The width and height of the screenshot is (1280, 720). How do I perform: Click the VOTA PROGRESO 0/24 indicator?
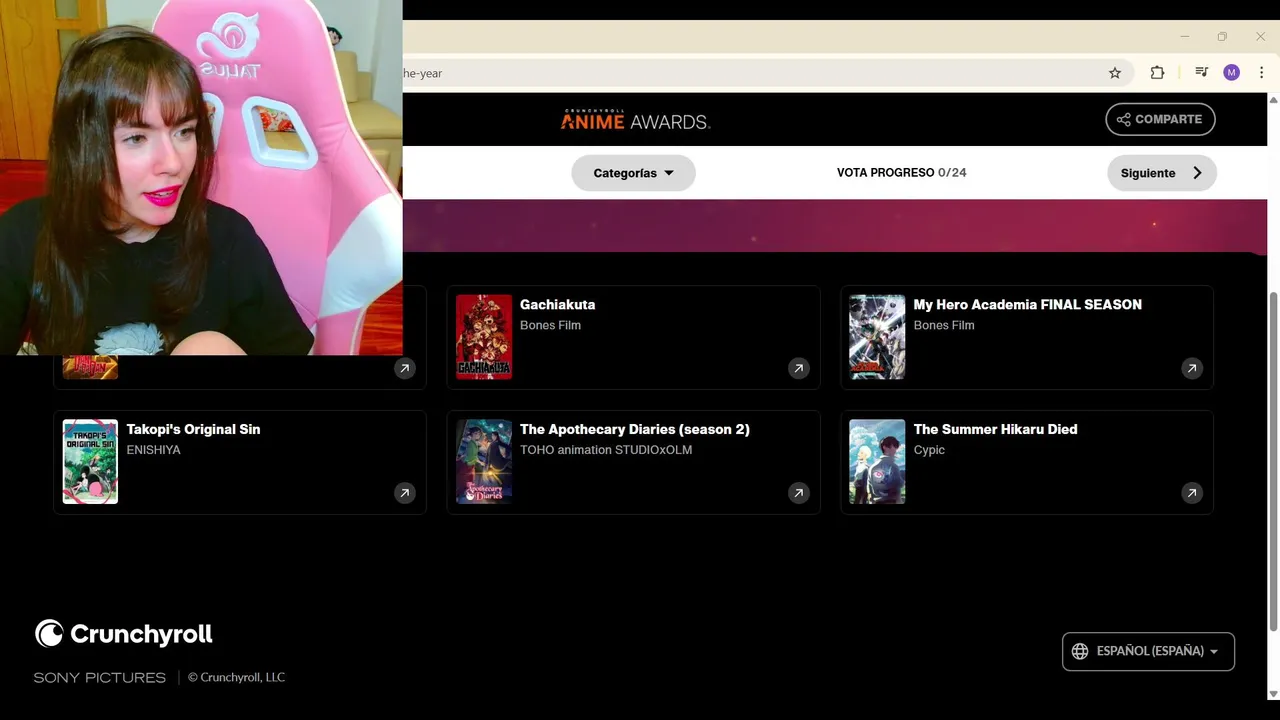(x=901, y=173)
